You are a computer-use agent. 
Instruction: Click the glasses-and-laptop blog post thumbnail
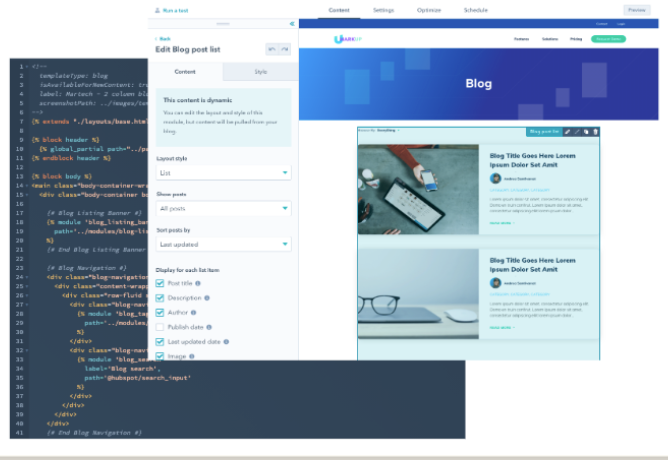coord(418,294)
